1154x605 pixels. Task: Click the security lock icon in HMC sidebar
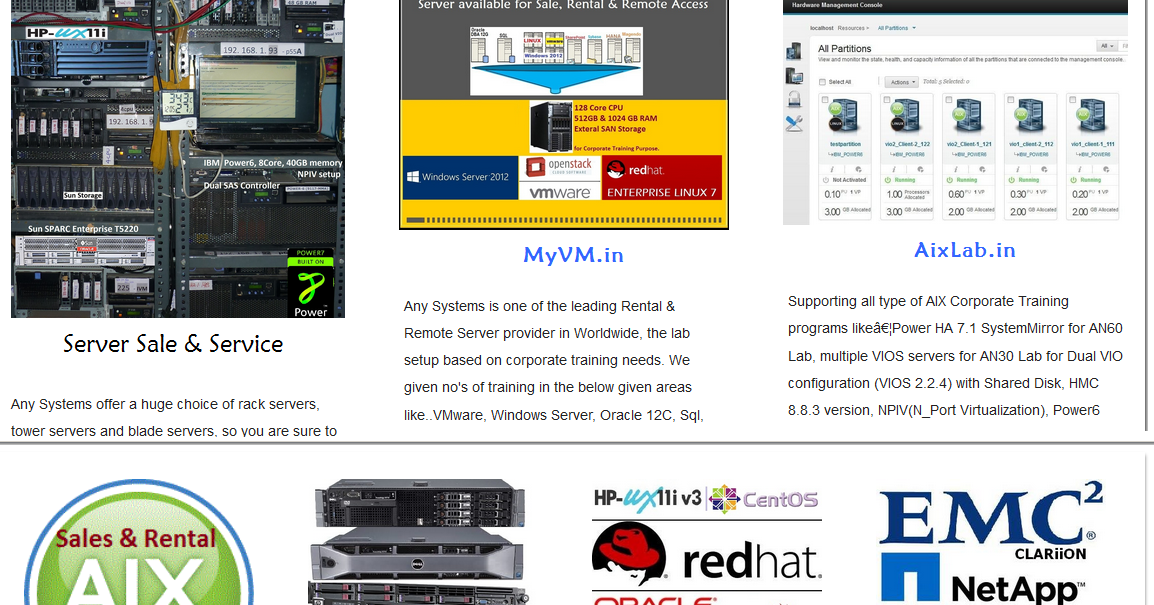pos(793,99)
